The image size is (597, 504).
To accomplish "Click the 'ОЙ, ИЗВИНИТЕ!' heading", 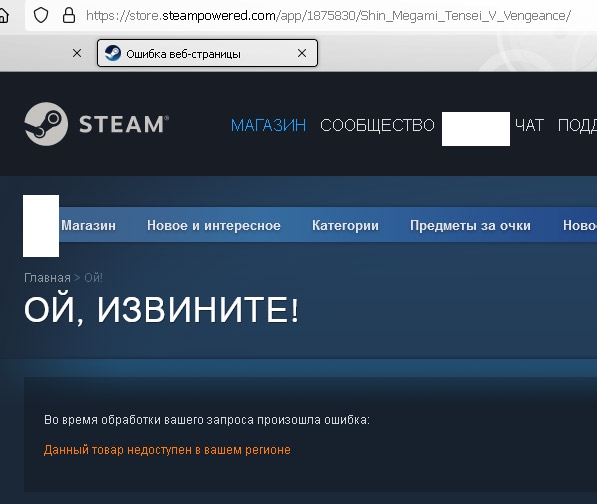I will [161, 310].
